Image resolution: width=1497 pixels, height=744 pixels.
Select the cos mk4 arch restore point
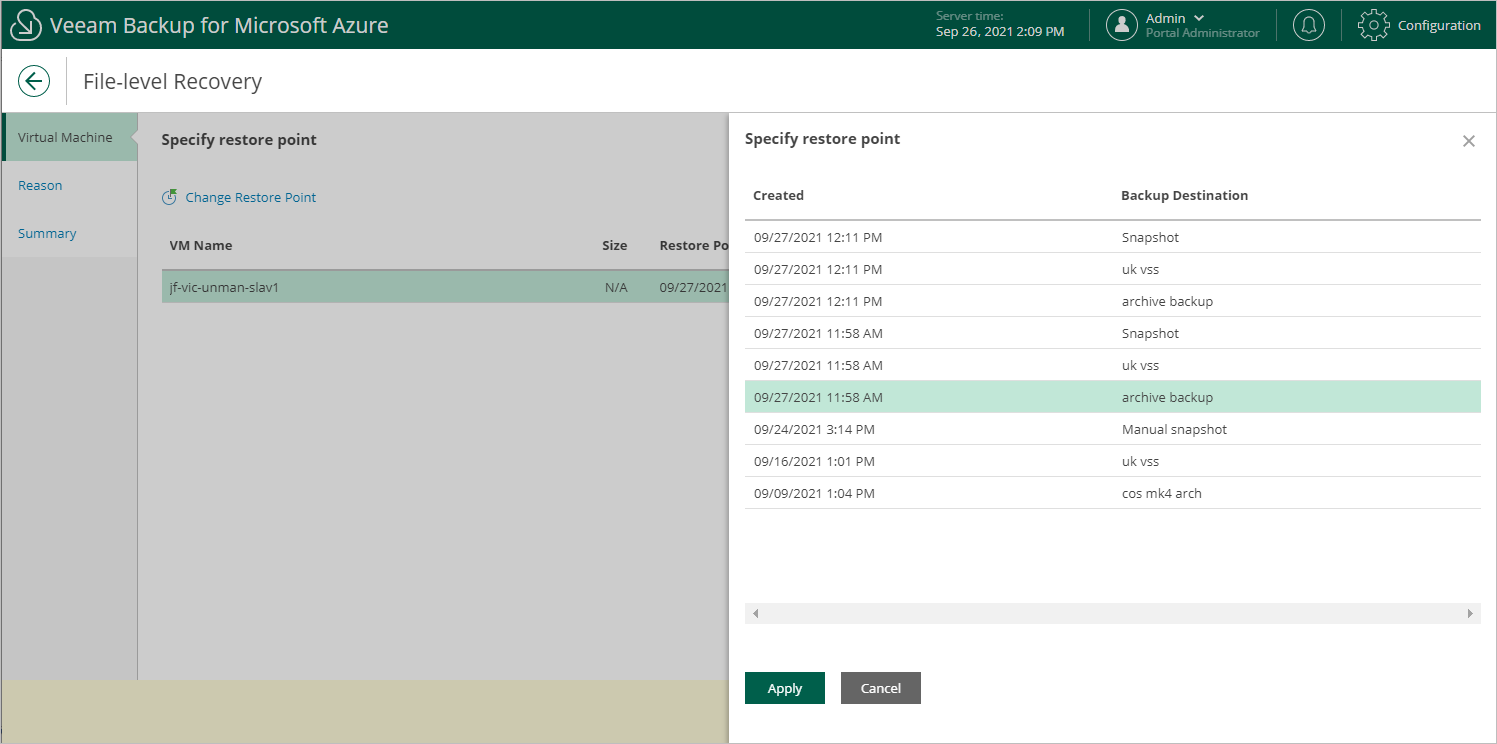coord(1112,493)
